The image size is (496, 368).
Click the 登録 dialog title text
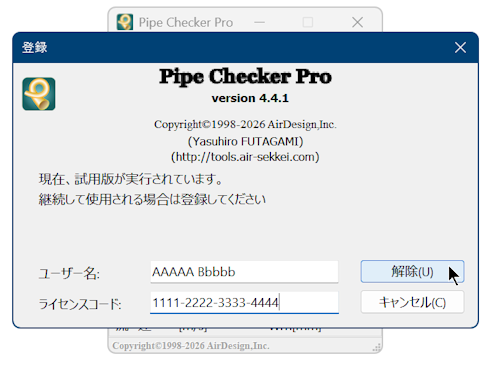coord(34,47)
